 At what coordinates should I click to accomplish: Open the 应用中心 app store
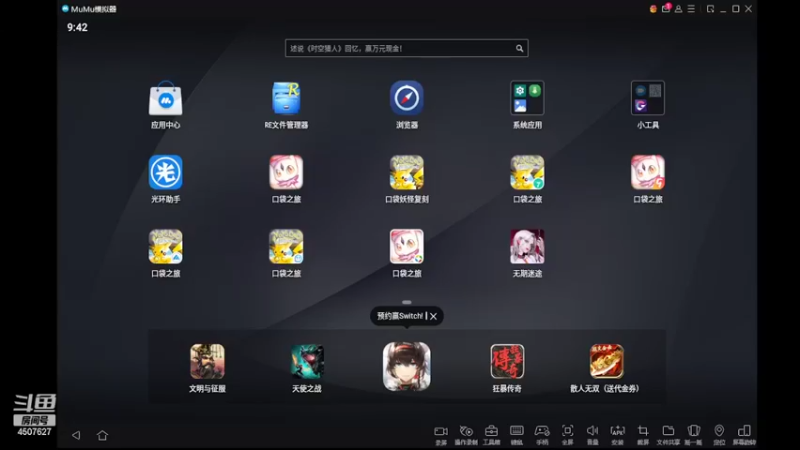[x=165, y=98]
